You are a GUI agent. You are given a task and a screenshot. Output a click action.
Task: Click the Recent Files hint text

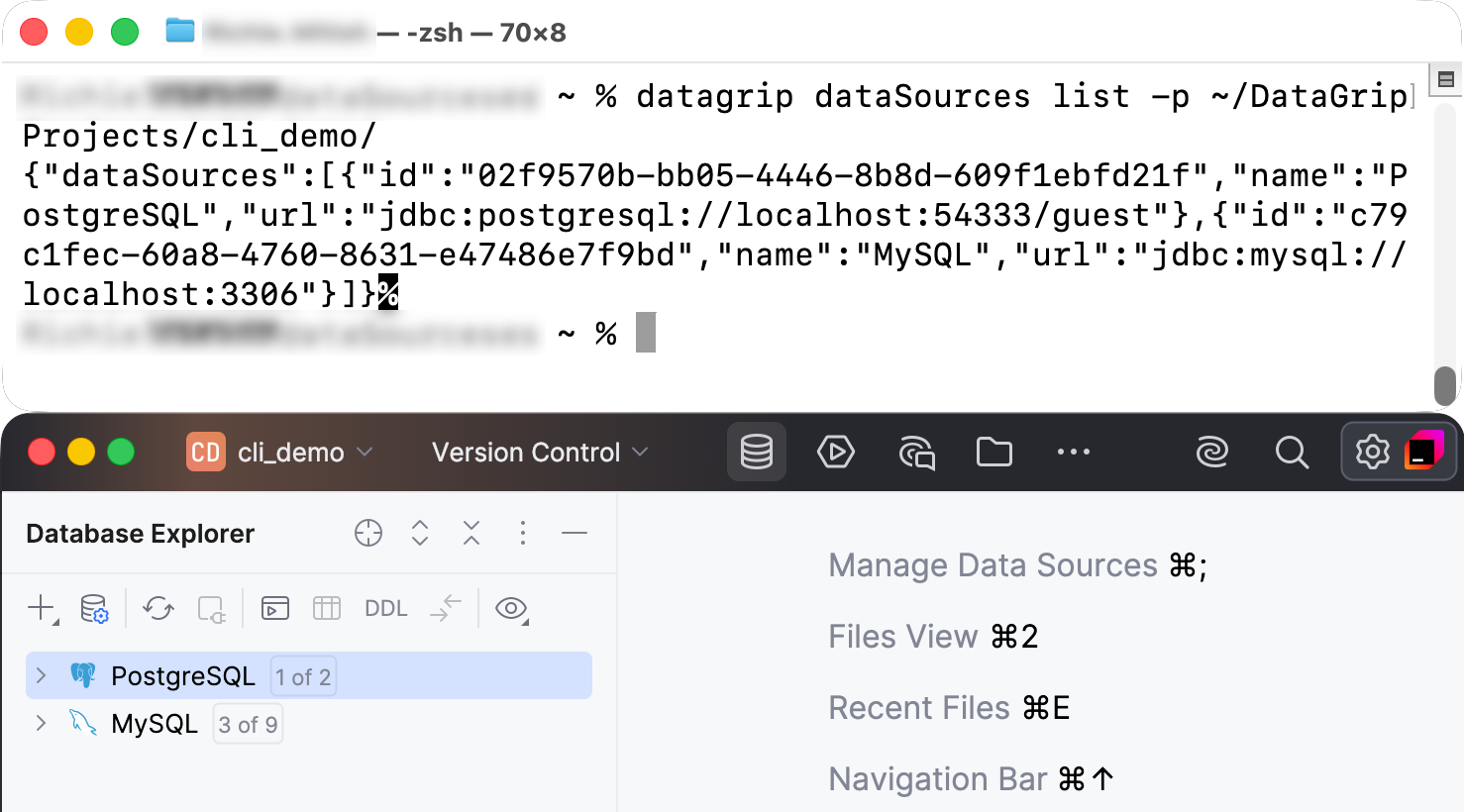949,708
